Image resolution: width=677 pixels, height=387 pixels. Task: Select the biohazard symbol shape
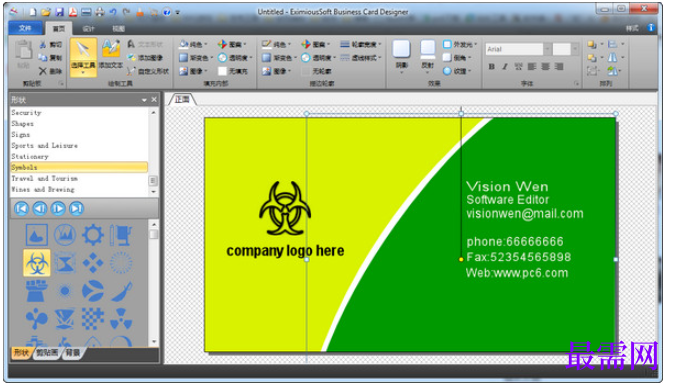pyautogui.click(x=37, y=263)
